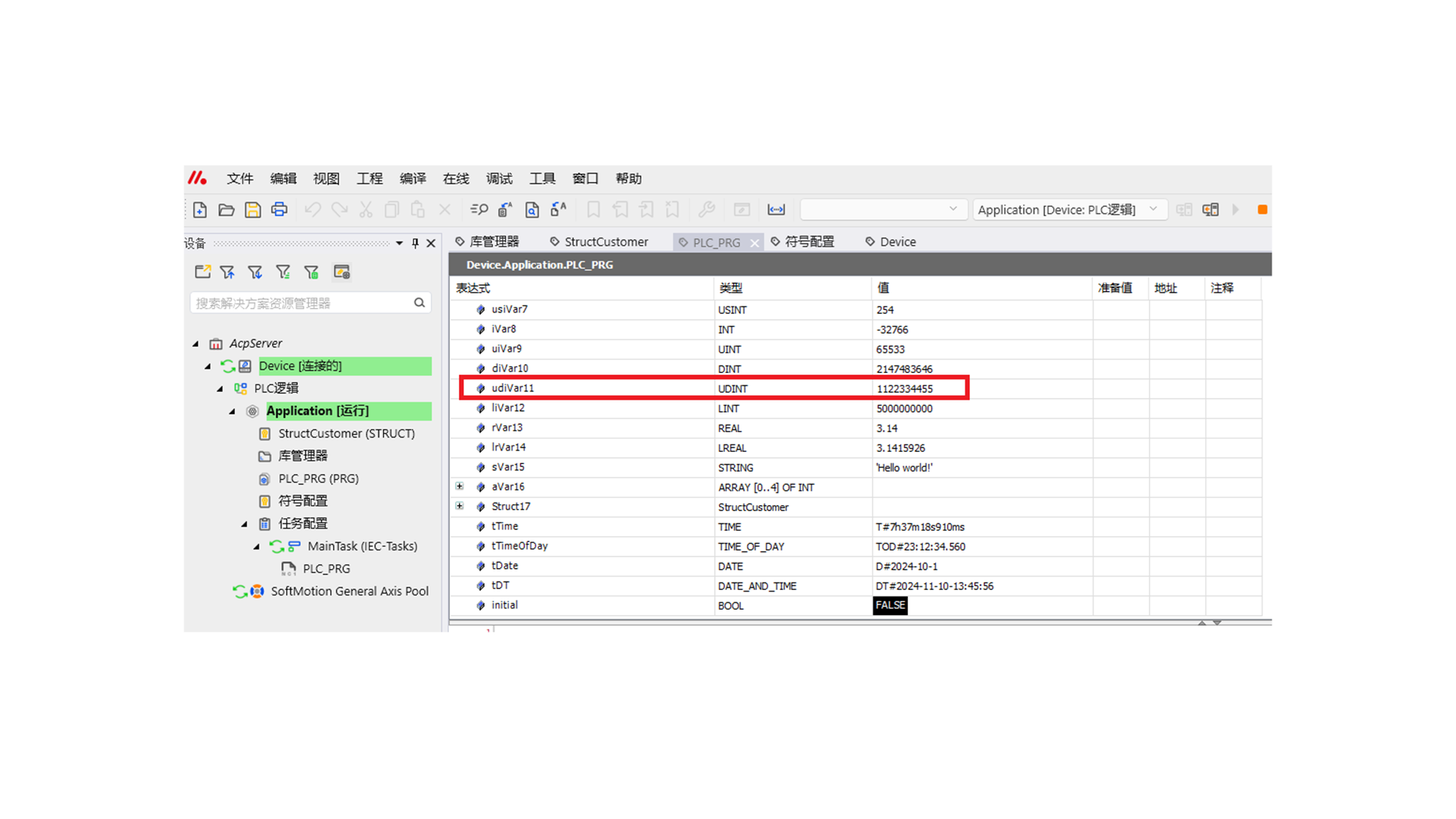The width and height of the screenshot is (1456, 819).
Task: Click the search magnifier in solution explorer box
Action: click(419, 303)
